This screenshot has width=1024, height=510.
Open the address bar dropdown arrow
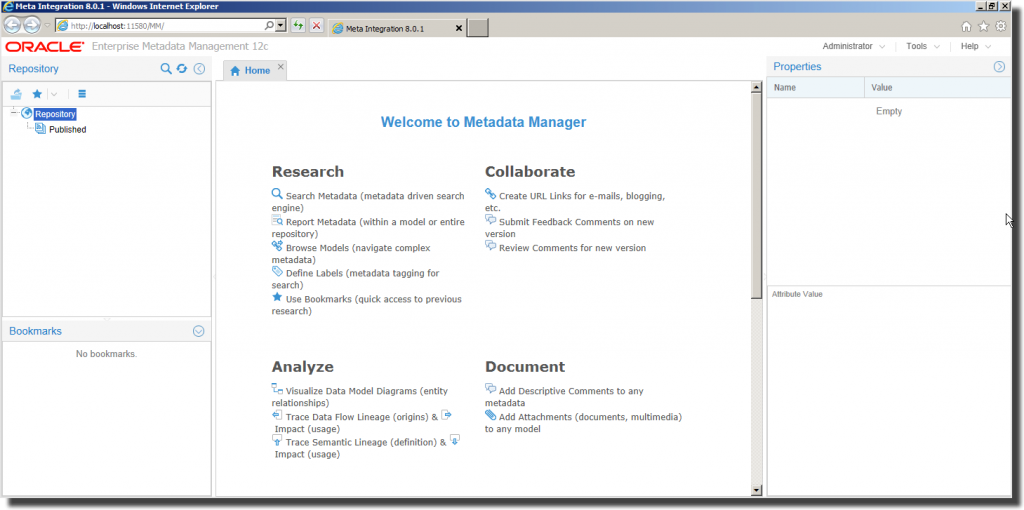point(281,25)
